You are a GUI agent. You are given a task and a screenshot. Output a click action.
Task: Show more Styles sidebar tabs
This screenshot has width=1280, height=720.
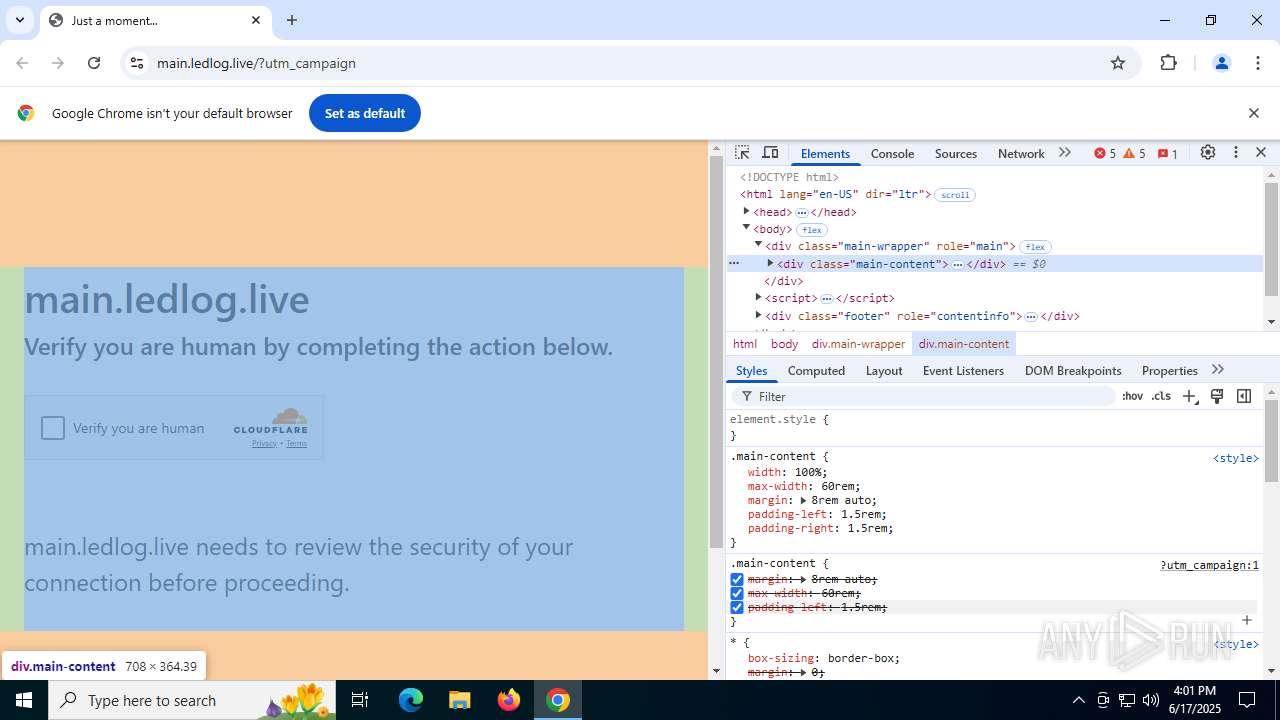coord(1218,370)
